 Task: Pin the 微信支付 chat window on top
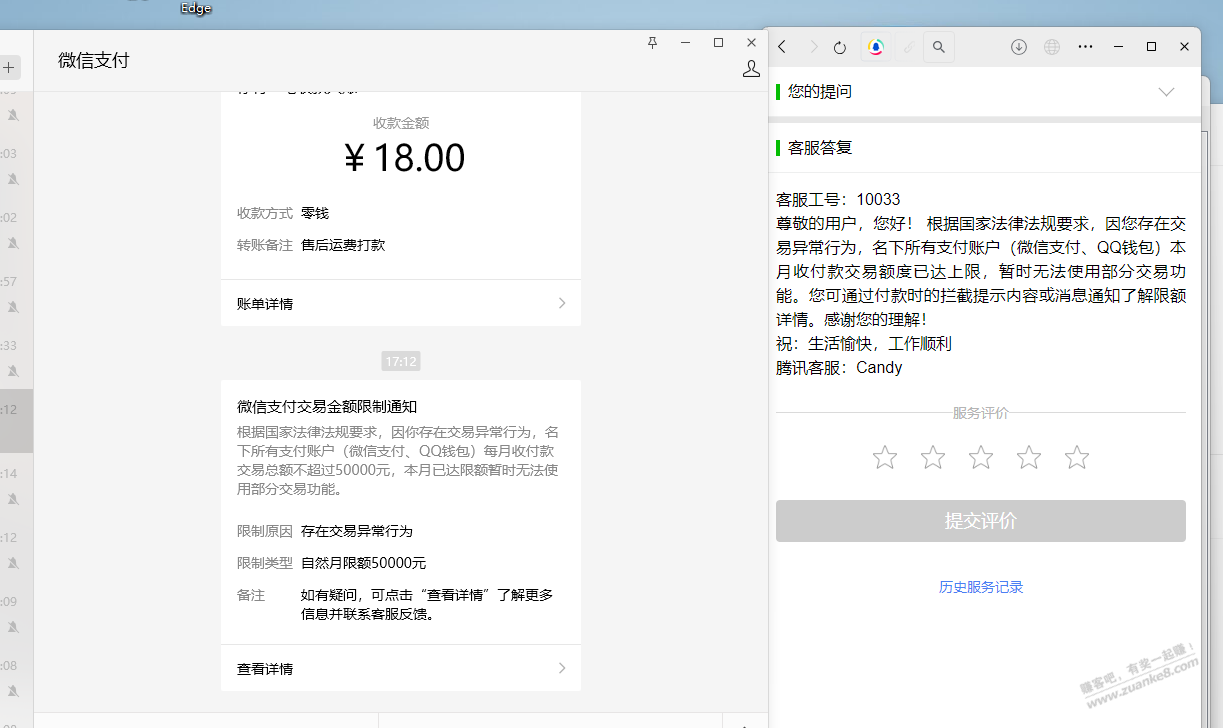[x=652, y=42]
